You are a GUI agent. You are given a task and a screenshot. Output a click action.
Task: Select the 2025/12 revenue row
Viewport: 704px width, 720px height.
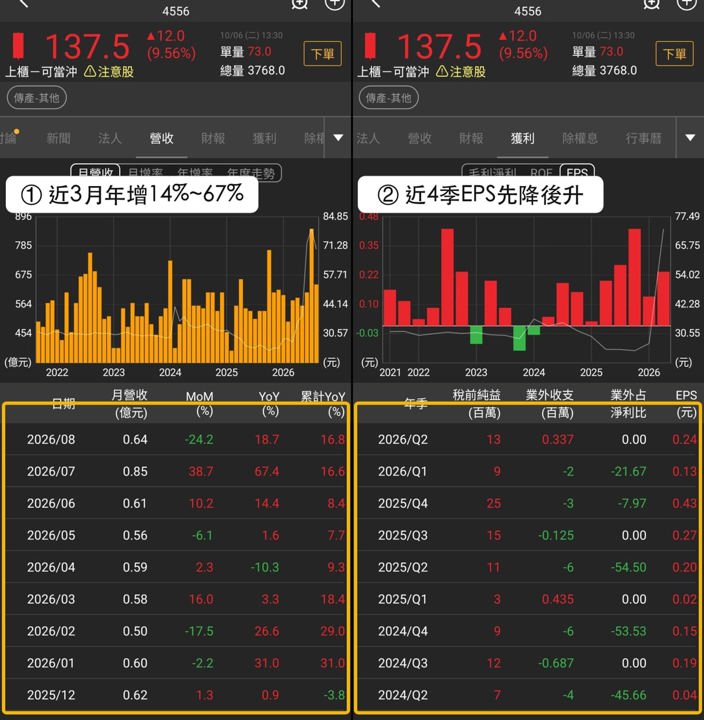(x=176, y=695)
